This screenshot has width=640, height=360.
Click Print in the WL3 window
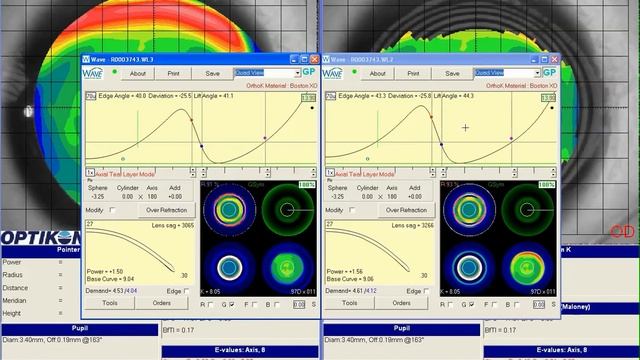pos(173,74)
